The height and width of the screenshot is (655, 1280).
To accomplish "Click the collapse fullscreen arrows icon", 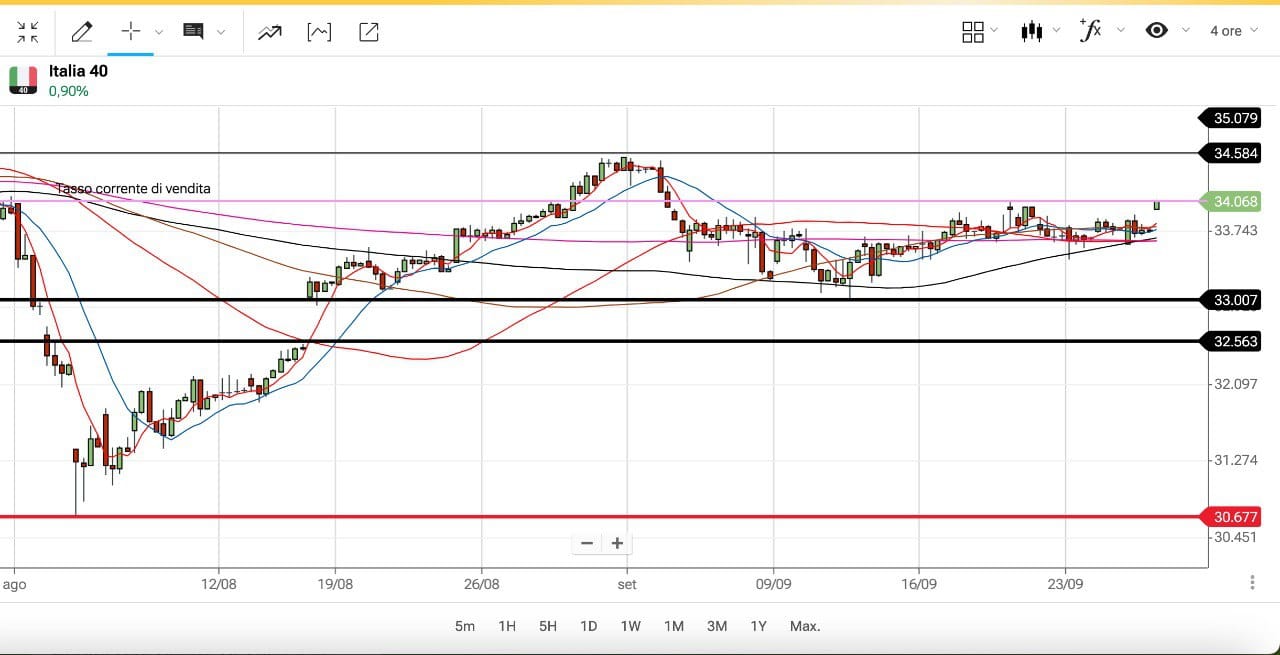I will pyautogui.click(x=28, y=32).
